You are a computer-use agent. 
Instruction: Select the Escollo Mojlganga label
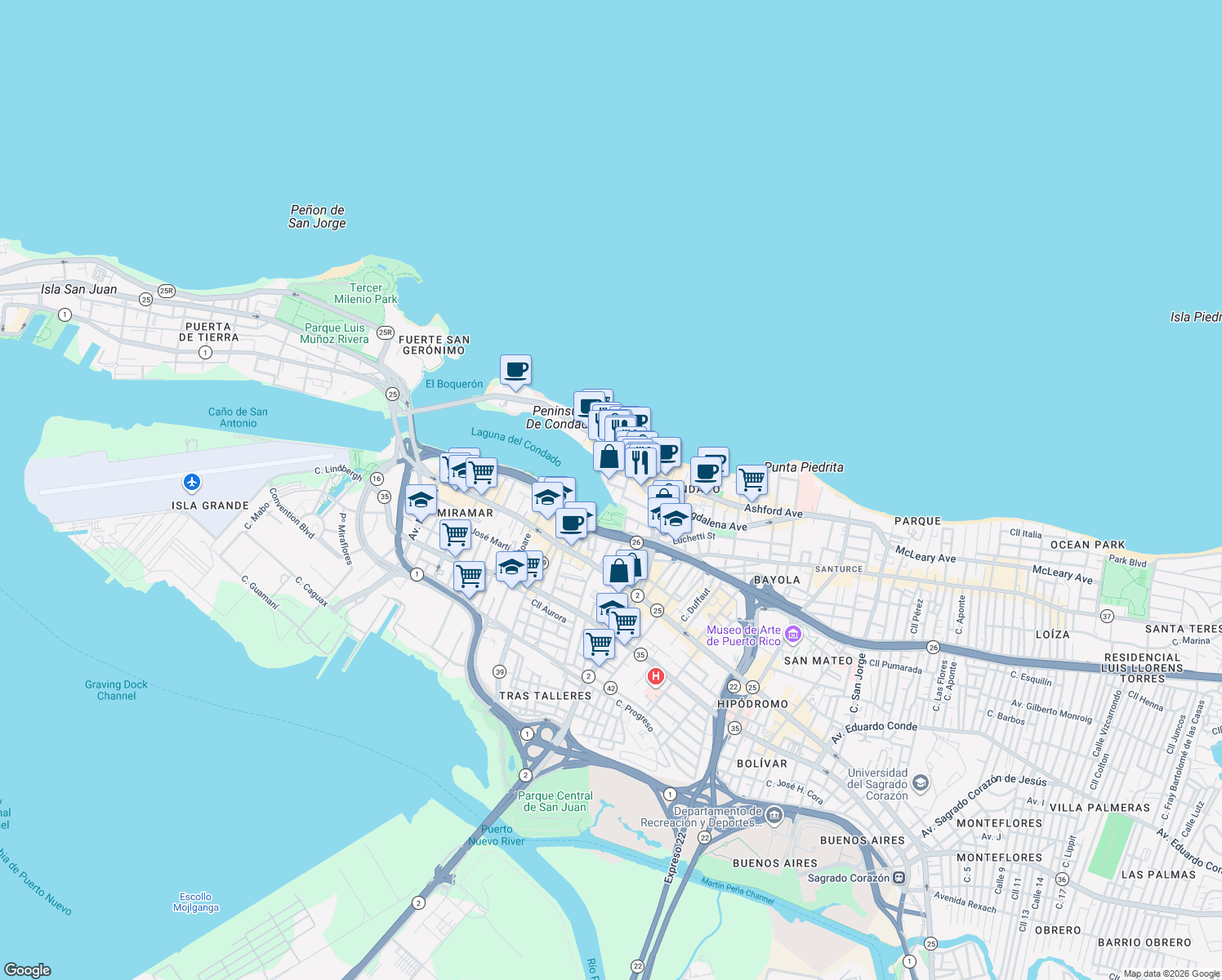[x=196, y=902]
